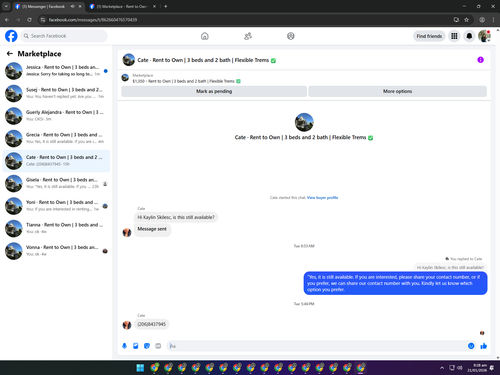The width and height of the screenshot is (500, 375).
Task: Focus the message input box
Action: click(317, 346)
